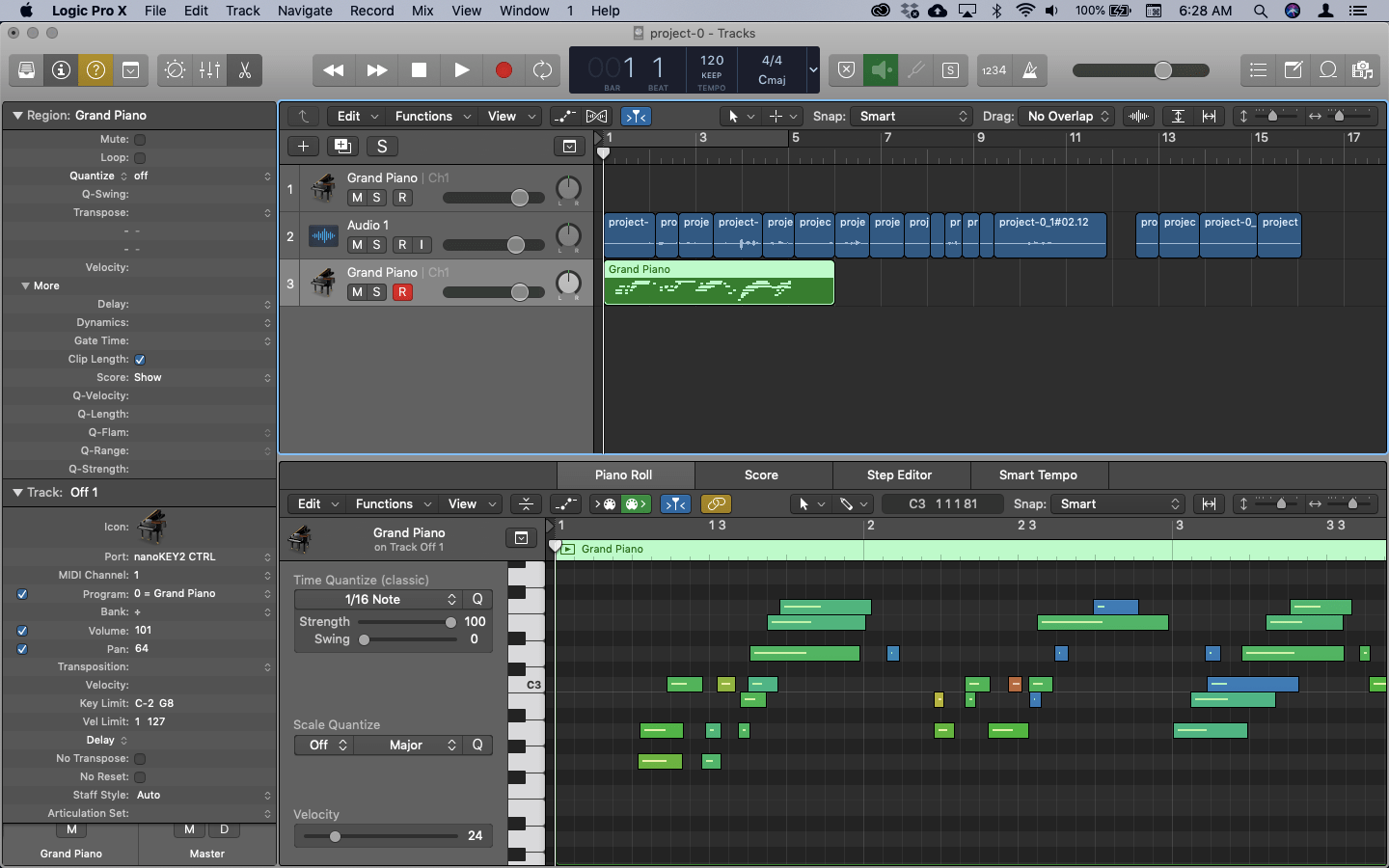Open the List Editors icon
This screenshot has width=1389, height=868.
click(x=1258, y=69)
